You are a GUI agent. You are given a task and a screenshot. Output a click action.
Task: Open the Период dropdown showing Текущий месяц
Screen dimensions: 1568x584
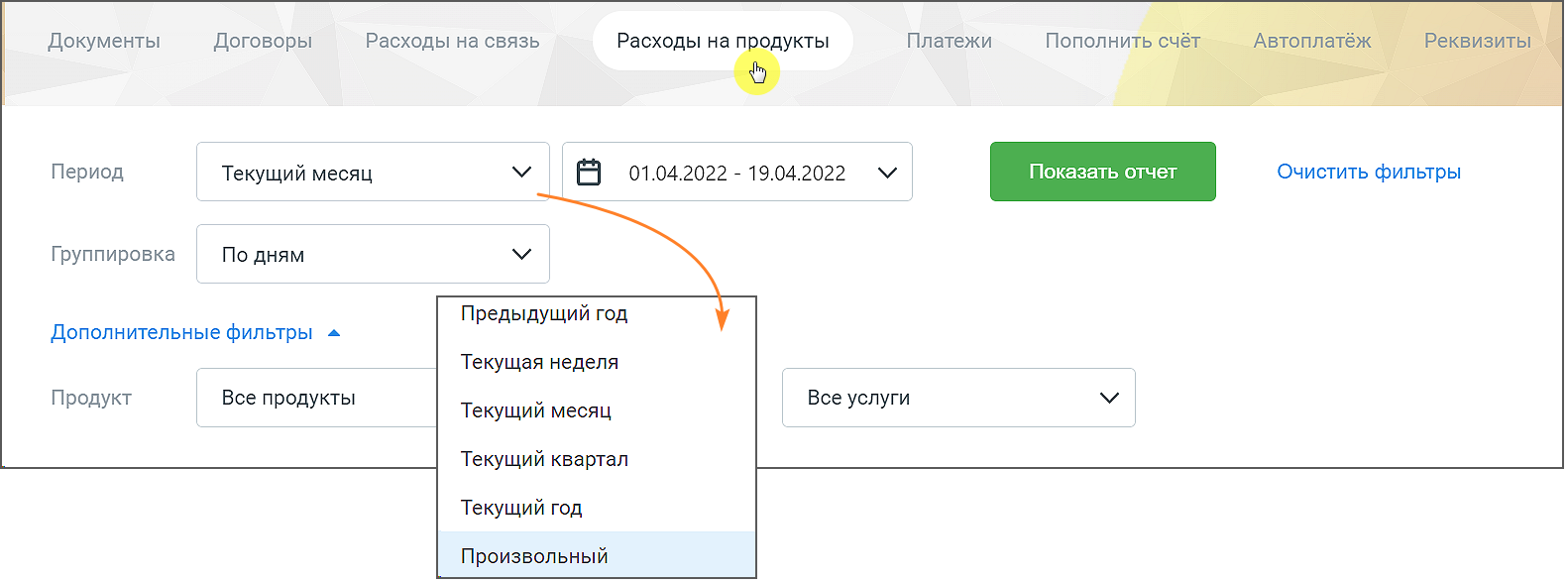tap(373, 172)
